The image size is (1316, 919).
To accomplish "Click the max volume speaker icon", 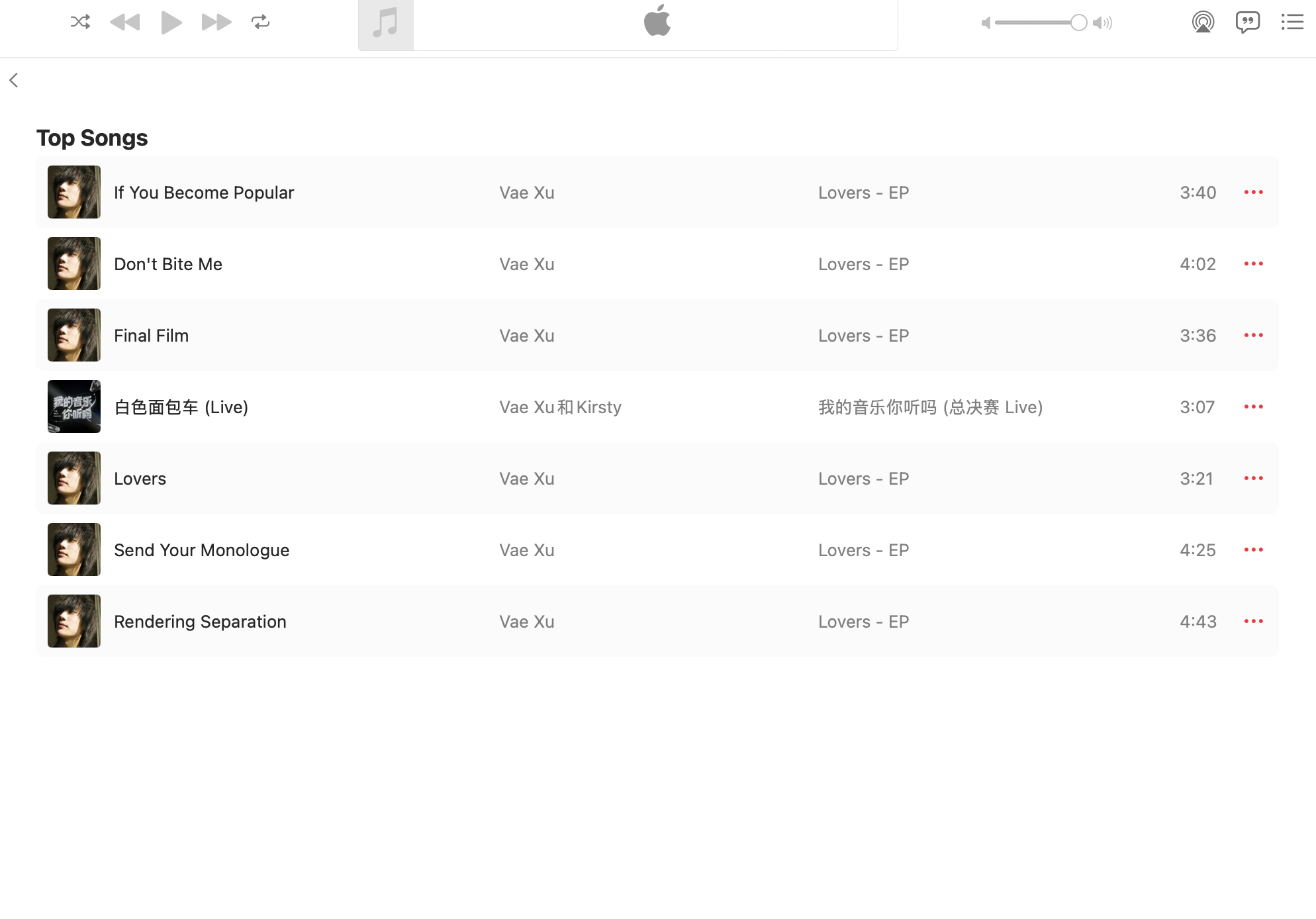I will [x=1102, y=23].
